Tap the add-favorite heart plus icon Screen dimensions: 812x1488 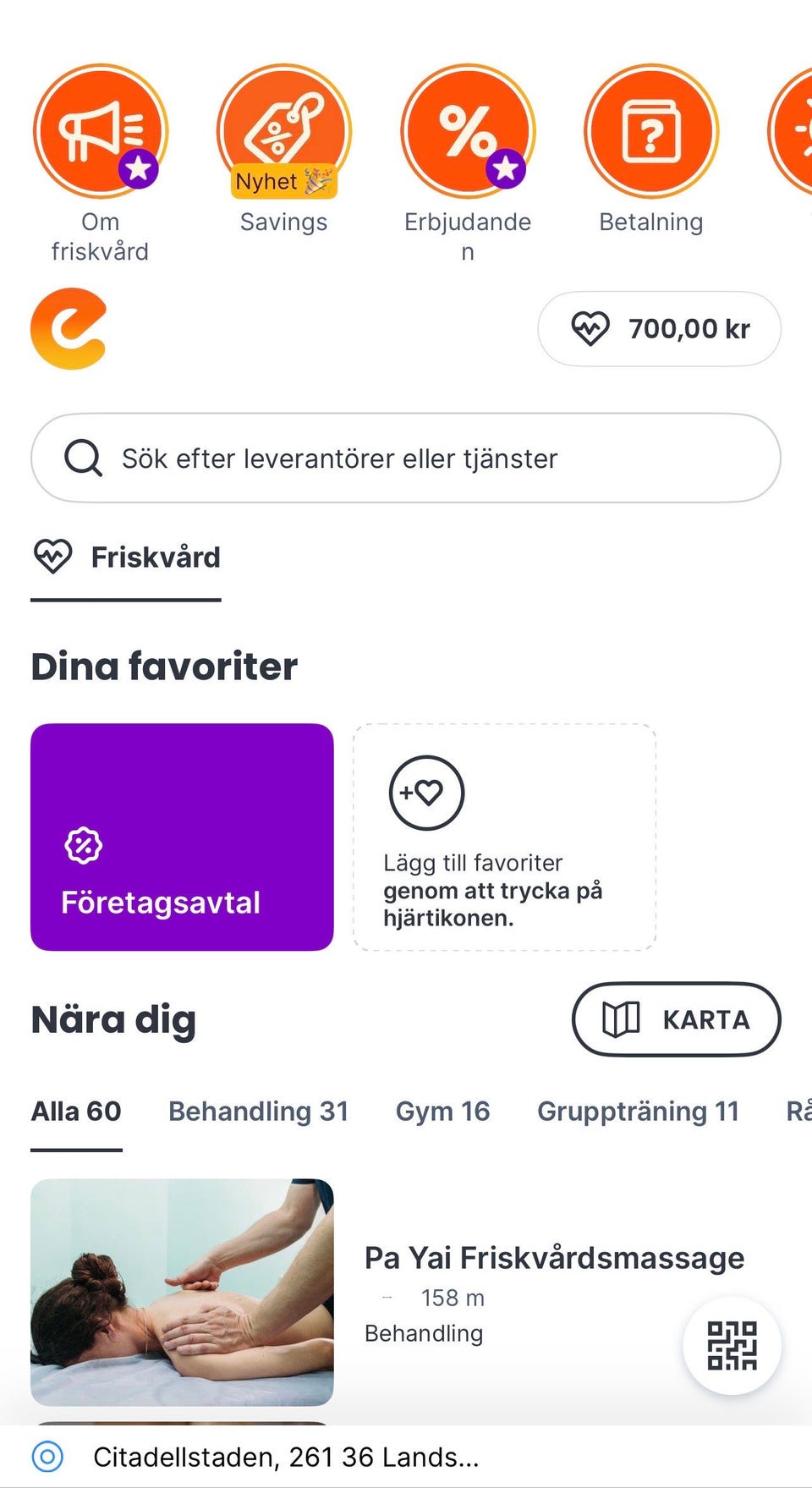pos(426,793)
